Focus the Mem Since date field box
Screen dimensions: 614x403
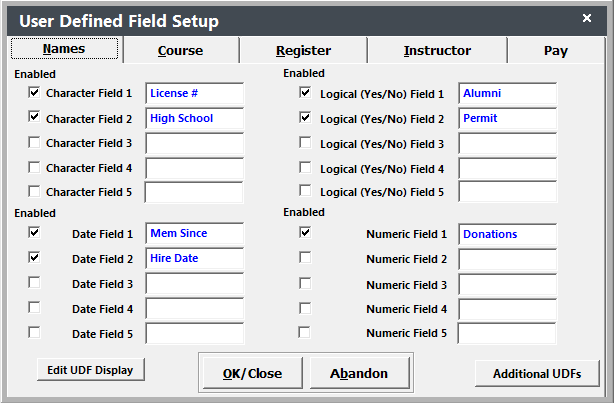(194, 234)
